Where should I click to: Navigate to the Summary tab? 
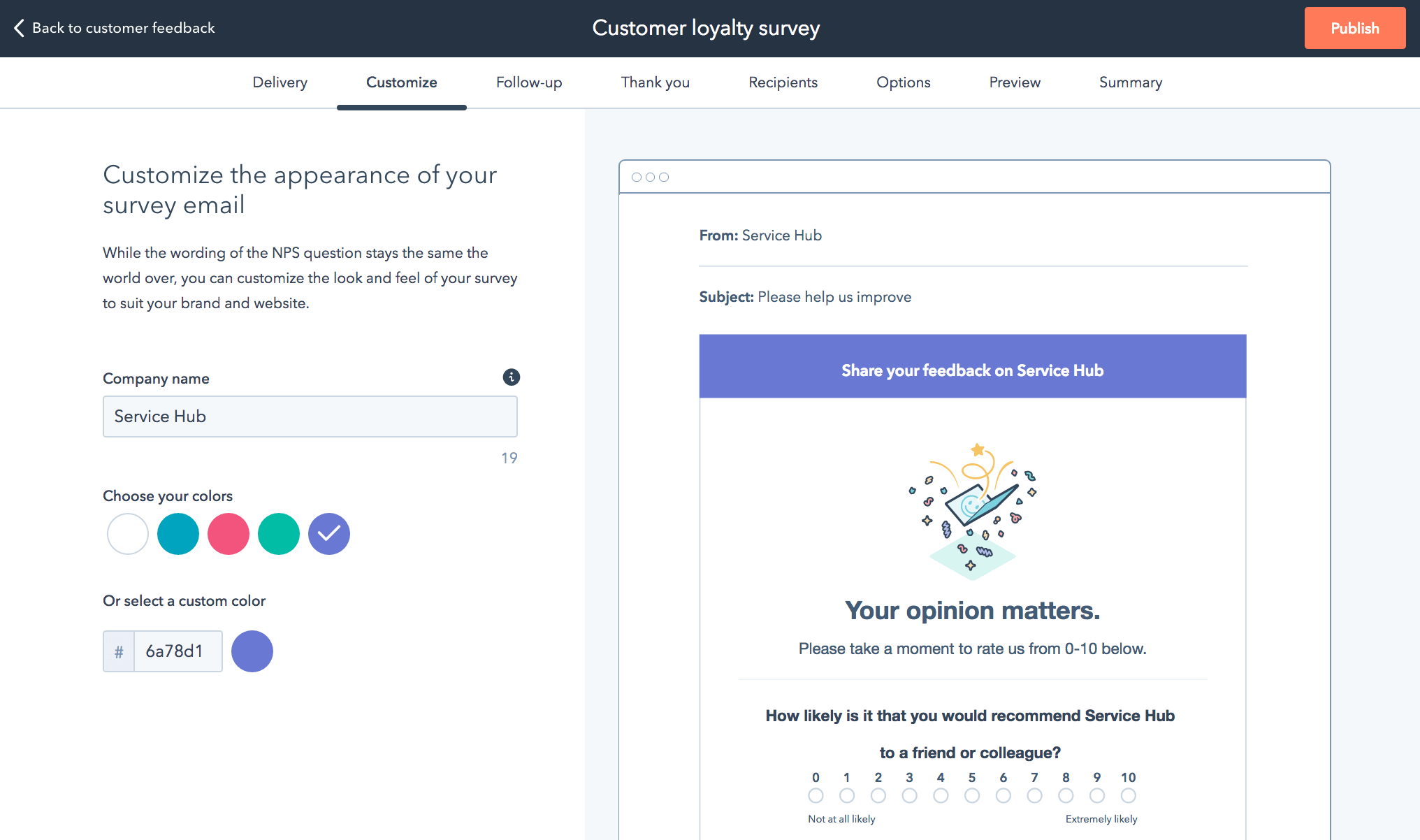(x=1130, y=82)
